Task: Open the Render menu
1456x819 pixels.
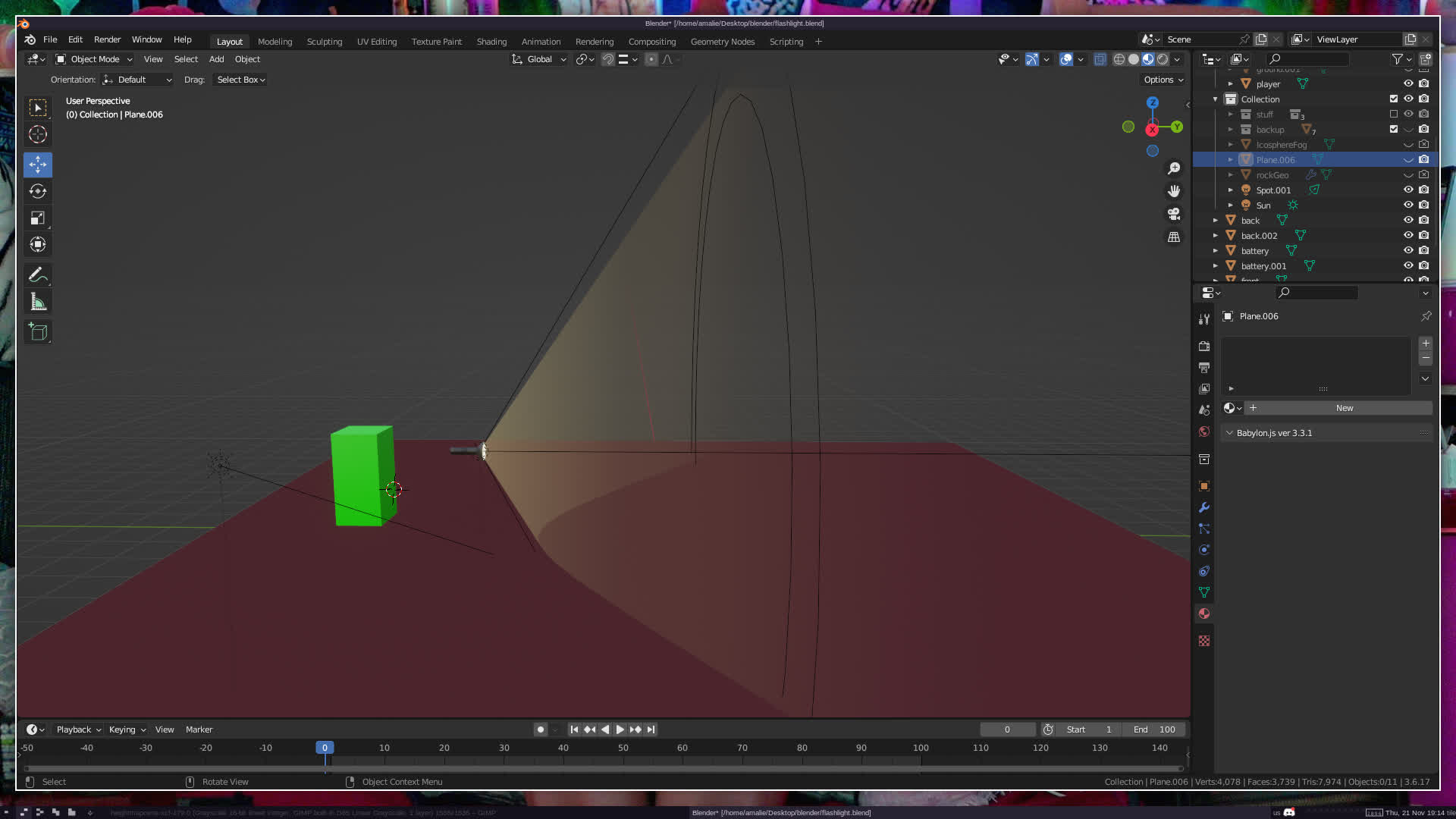Action: (107, 39)
